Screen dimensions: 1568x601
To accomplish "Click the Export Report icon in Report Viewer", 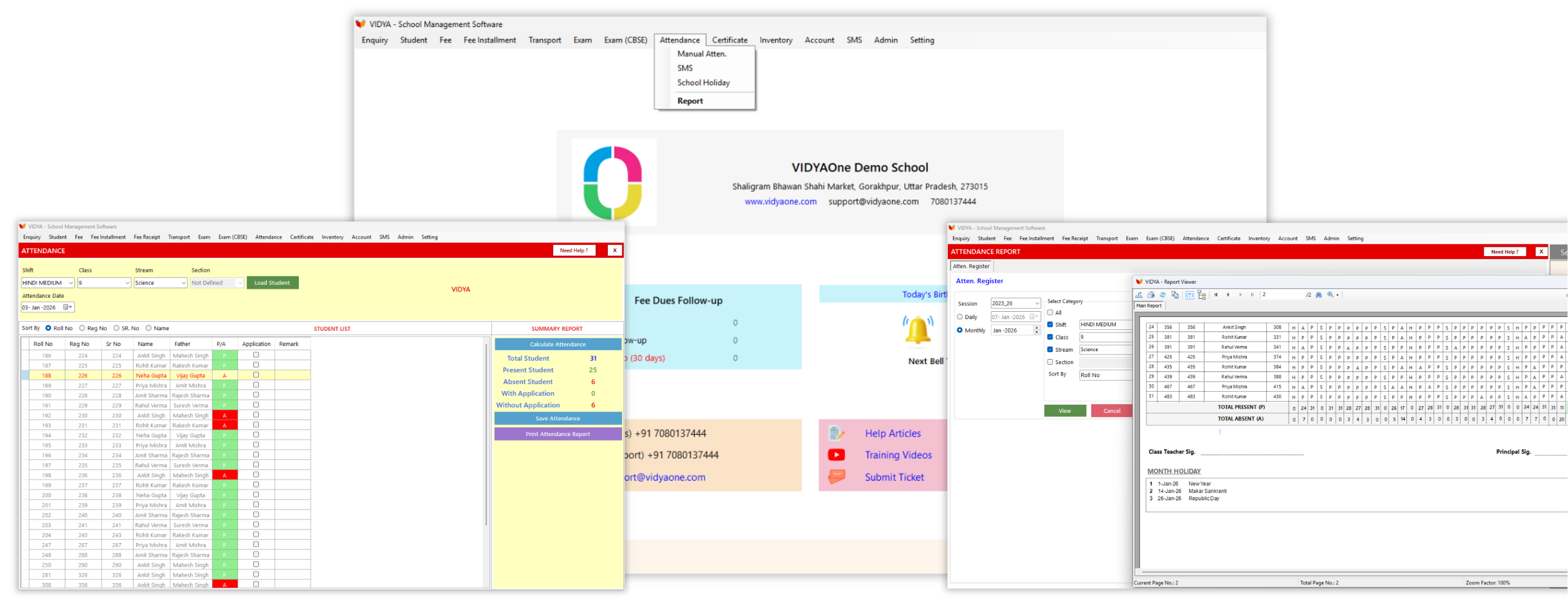I will [1139, 295].
